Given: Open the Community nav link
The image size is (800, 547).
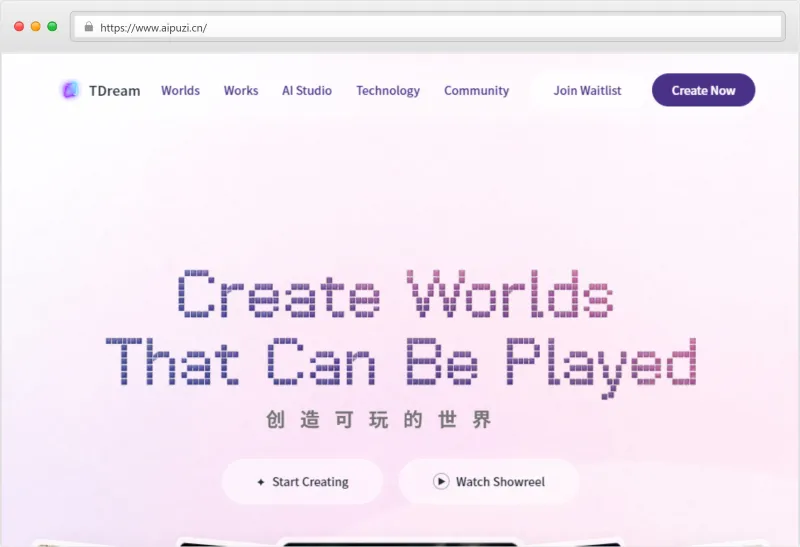Looking at the screenshot, I should (477, 91).
